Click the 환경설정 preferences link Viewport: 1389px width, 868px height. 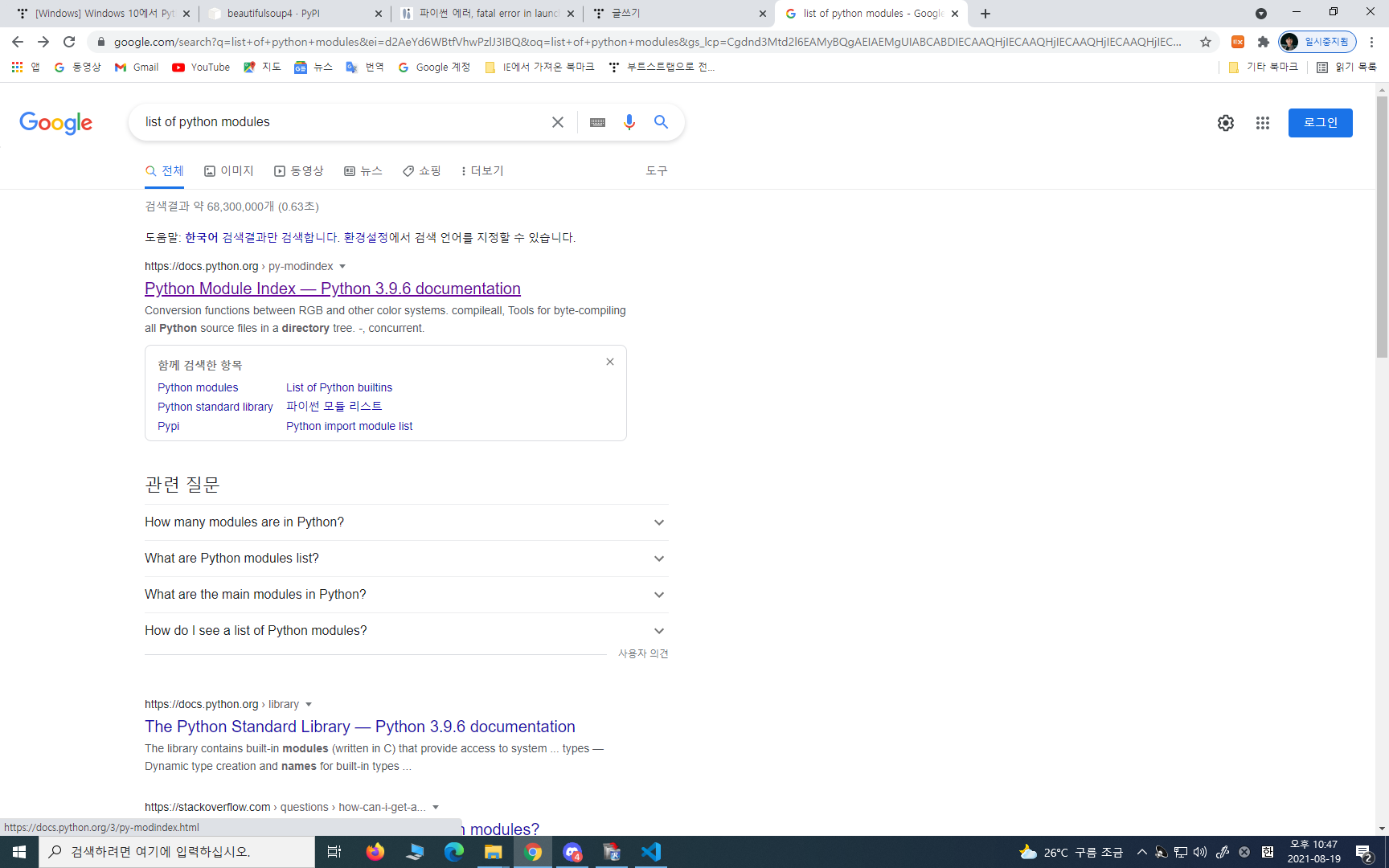click(365, 238)
